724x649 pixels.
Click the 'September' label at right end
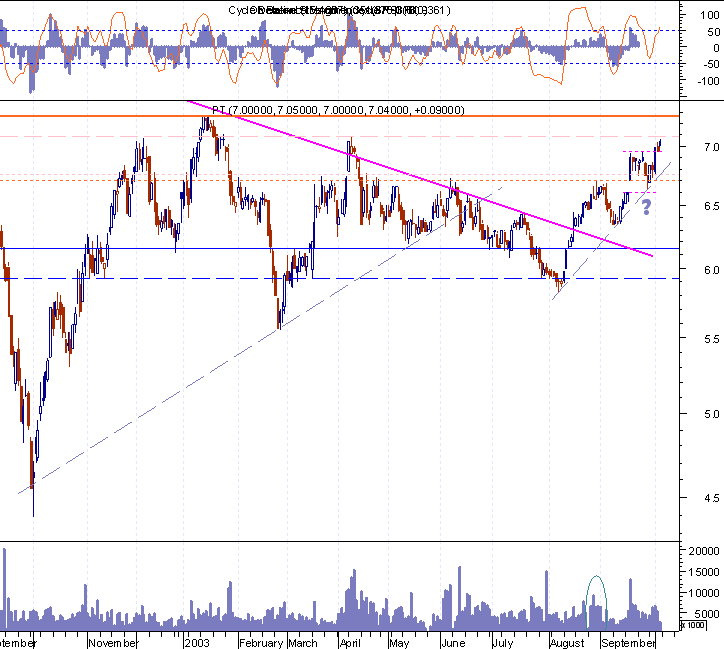point(628,643)
